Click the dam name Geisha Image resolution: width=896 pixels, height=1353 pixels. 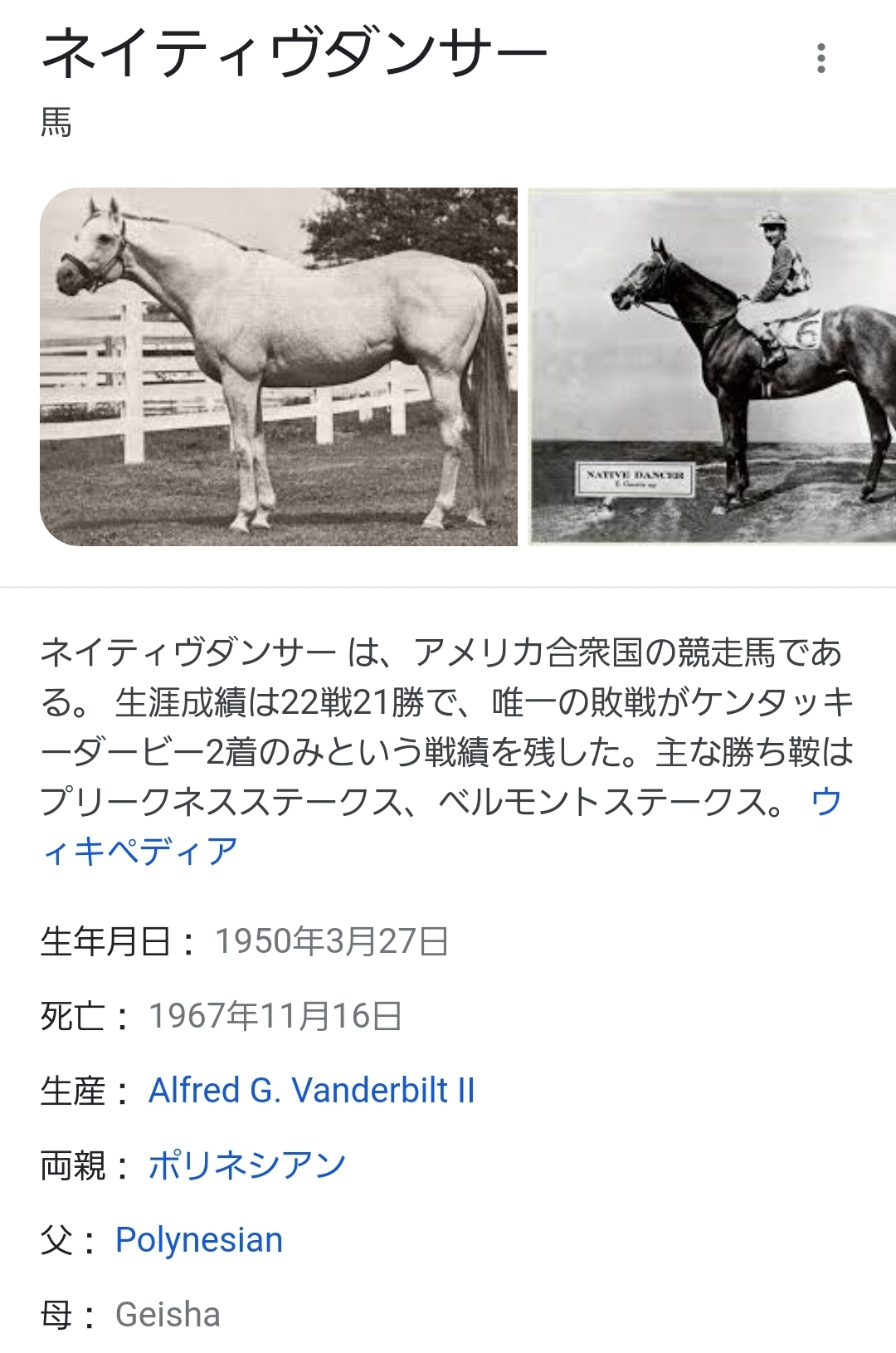[168, 1314]
